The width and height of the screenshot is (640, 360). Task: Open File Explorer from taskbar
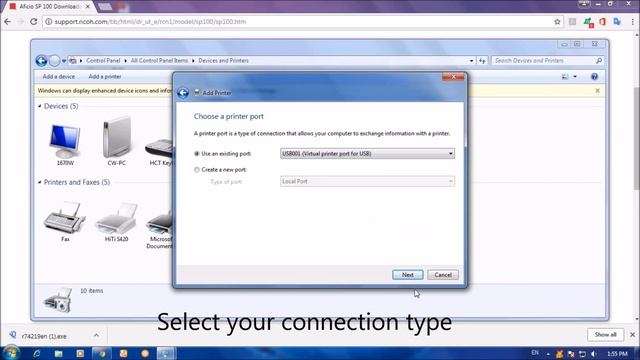click(58, 353)
